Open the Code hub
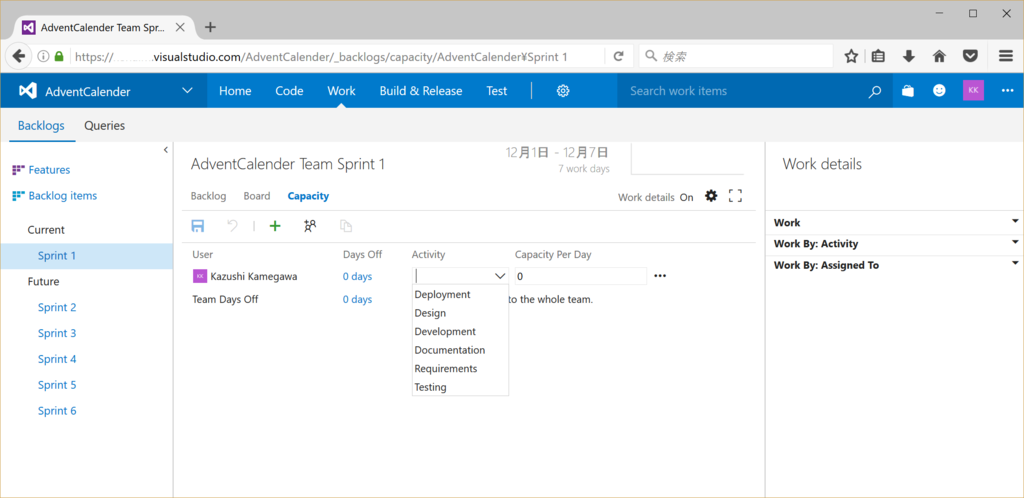This screenshot has width=1024, height=498. click(289, 91)
